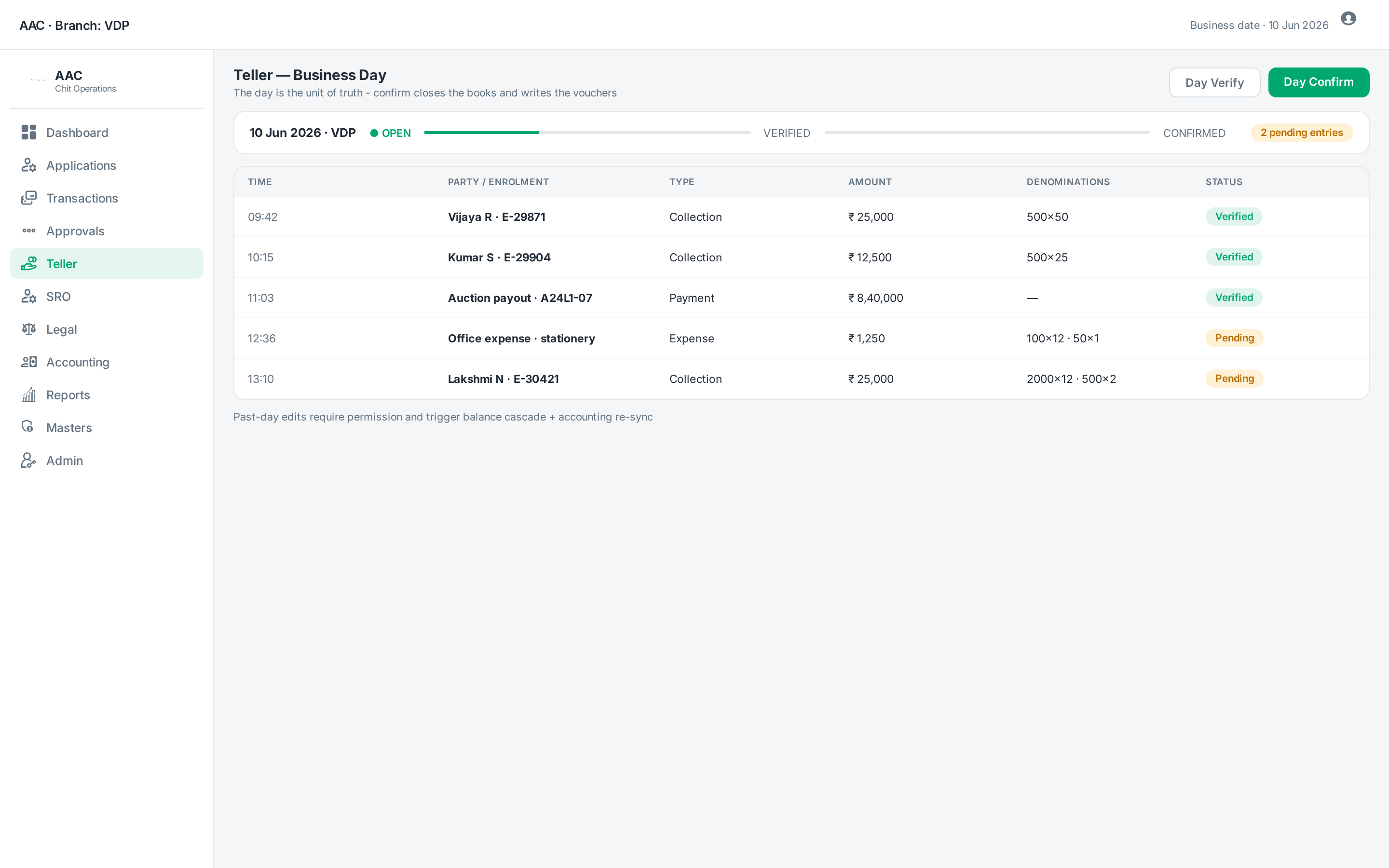Open the SRO menu item
This screenshot has width=1389, height=868.
(x=107, y=296)
